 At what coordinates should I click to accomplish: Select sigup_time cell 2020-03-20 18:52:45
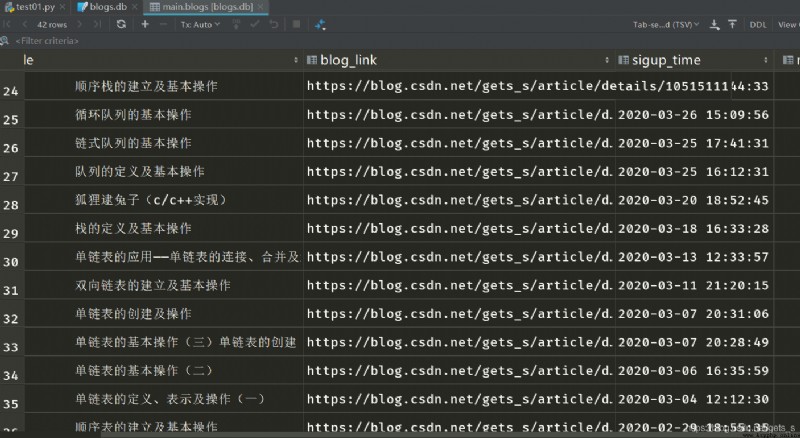coord(693,200)
